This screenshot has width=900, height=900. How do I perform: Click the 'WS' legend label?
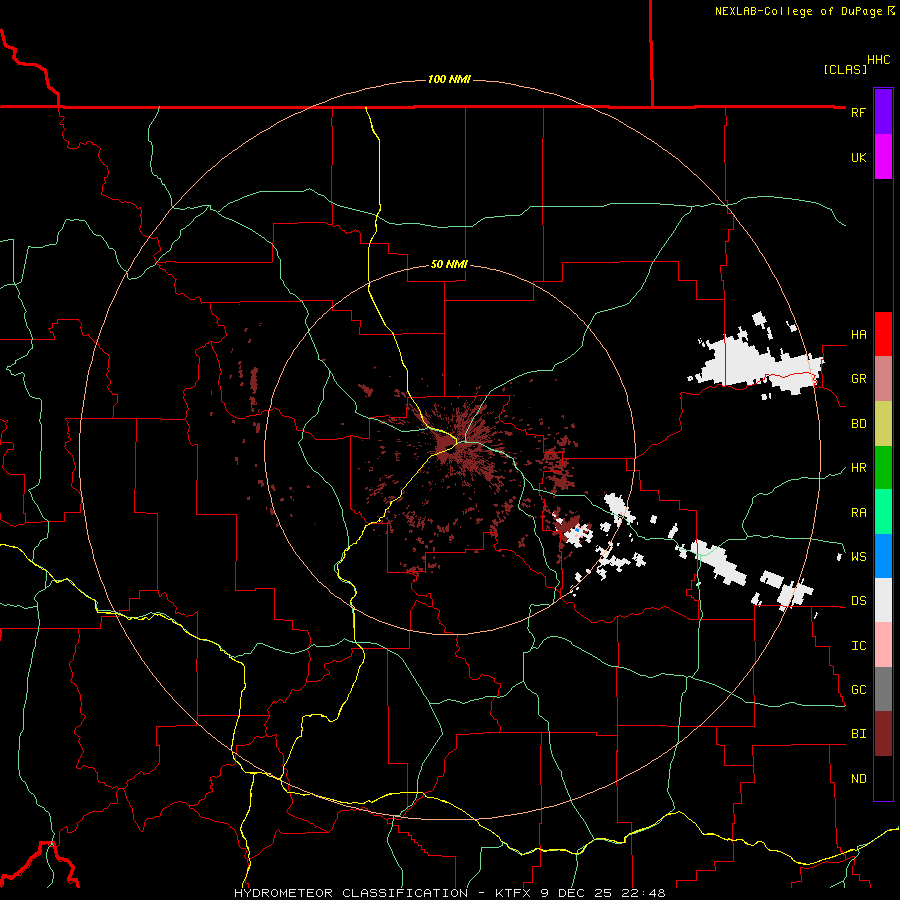(858, 556)
